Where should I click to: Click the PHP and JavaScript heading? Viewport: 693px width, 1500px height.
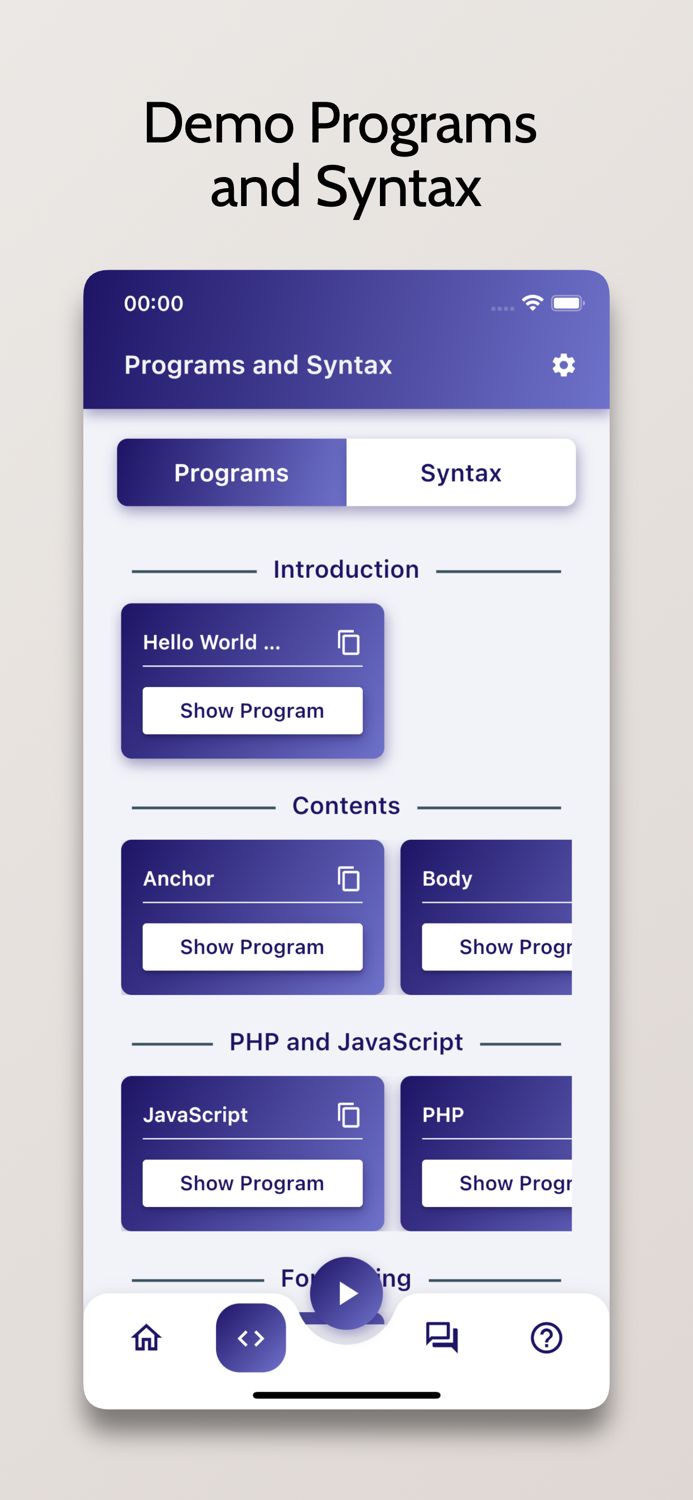point(346,1041)
